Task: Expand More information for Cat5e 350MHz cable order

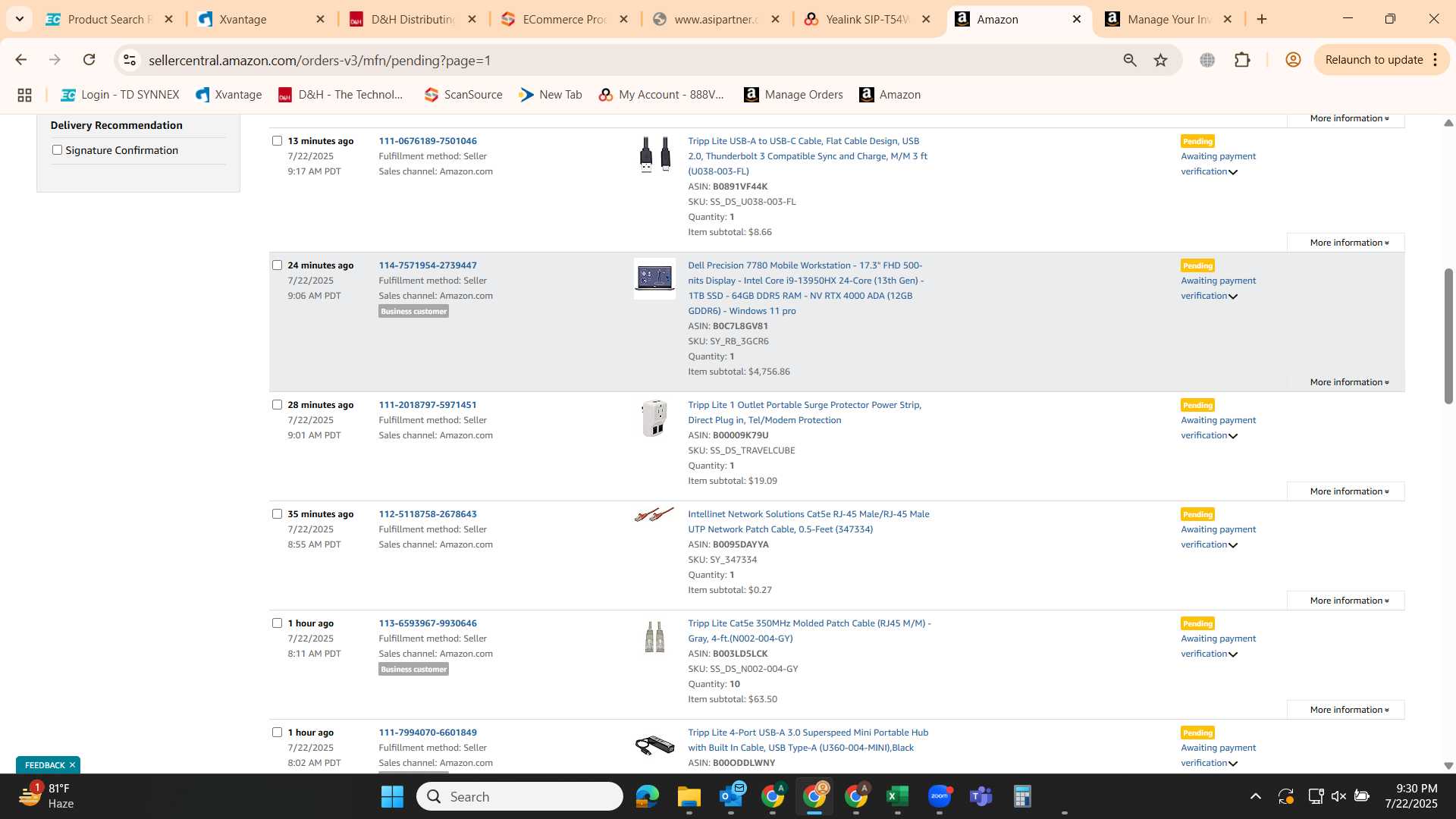Action: [x=1346, y=710]
